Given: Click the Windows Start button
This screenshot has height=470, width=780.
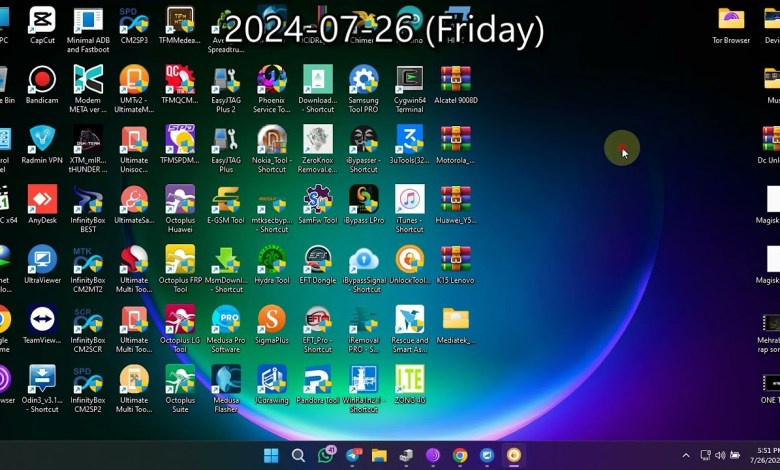Looking at the screenshot, I should (271, 455).
